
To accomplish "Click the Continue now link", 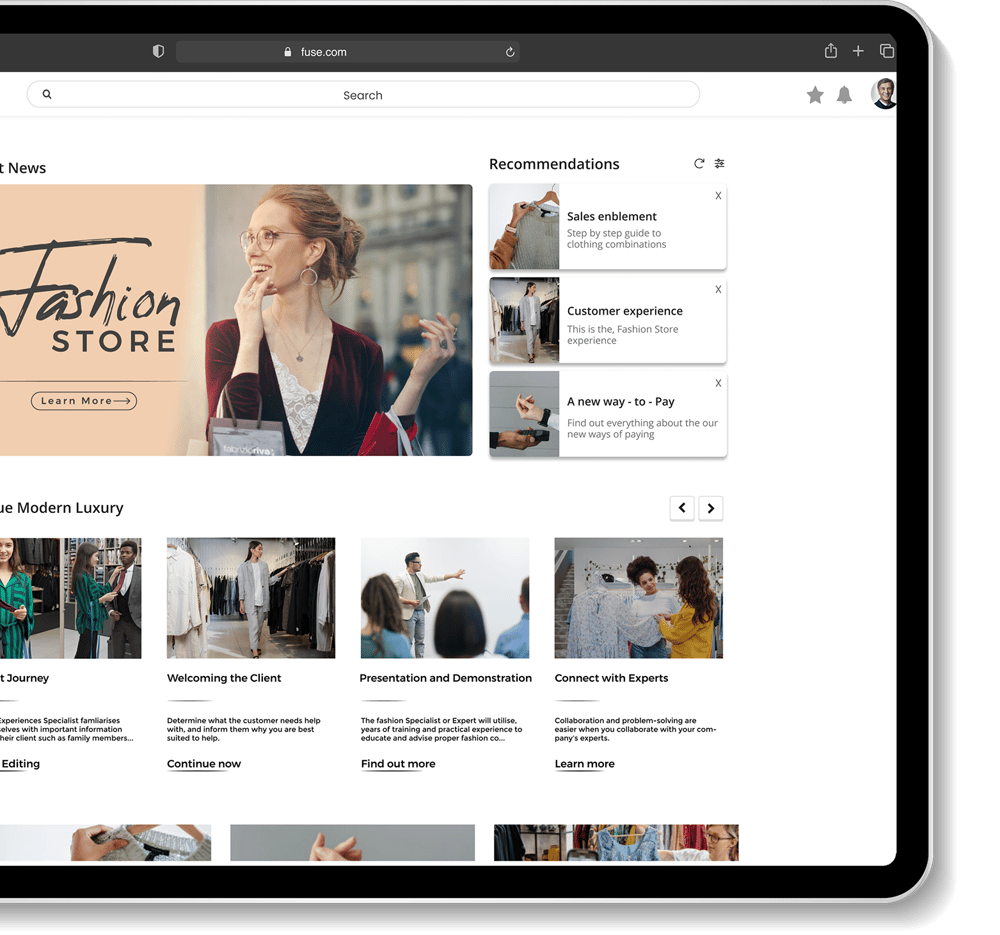I will pyautogui.click(x=204, y=763).
